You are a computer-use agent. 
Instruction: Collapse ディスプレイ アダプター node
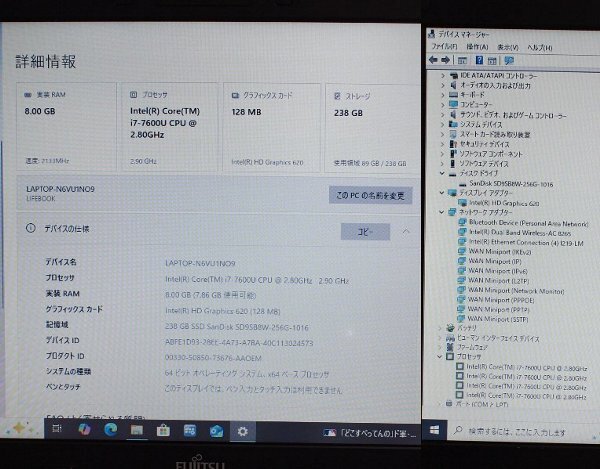pos(442,192)
